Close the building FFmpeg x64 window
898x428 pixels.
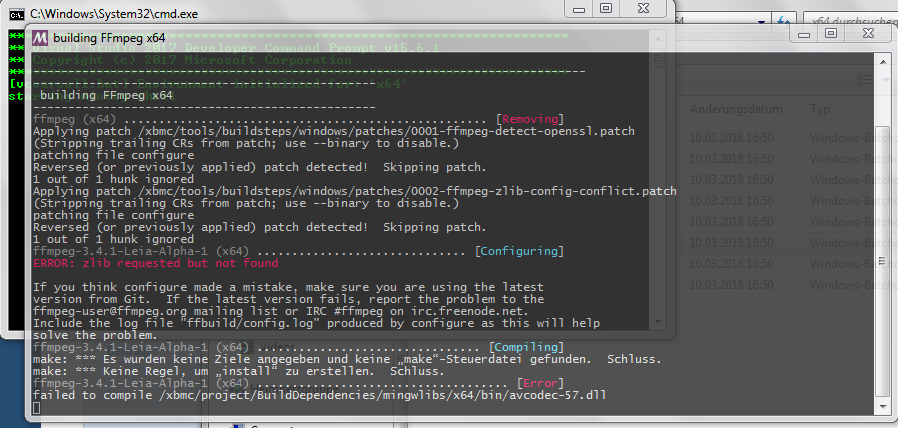pos(868,34)
